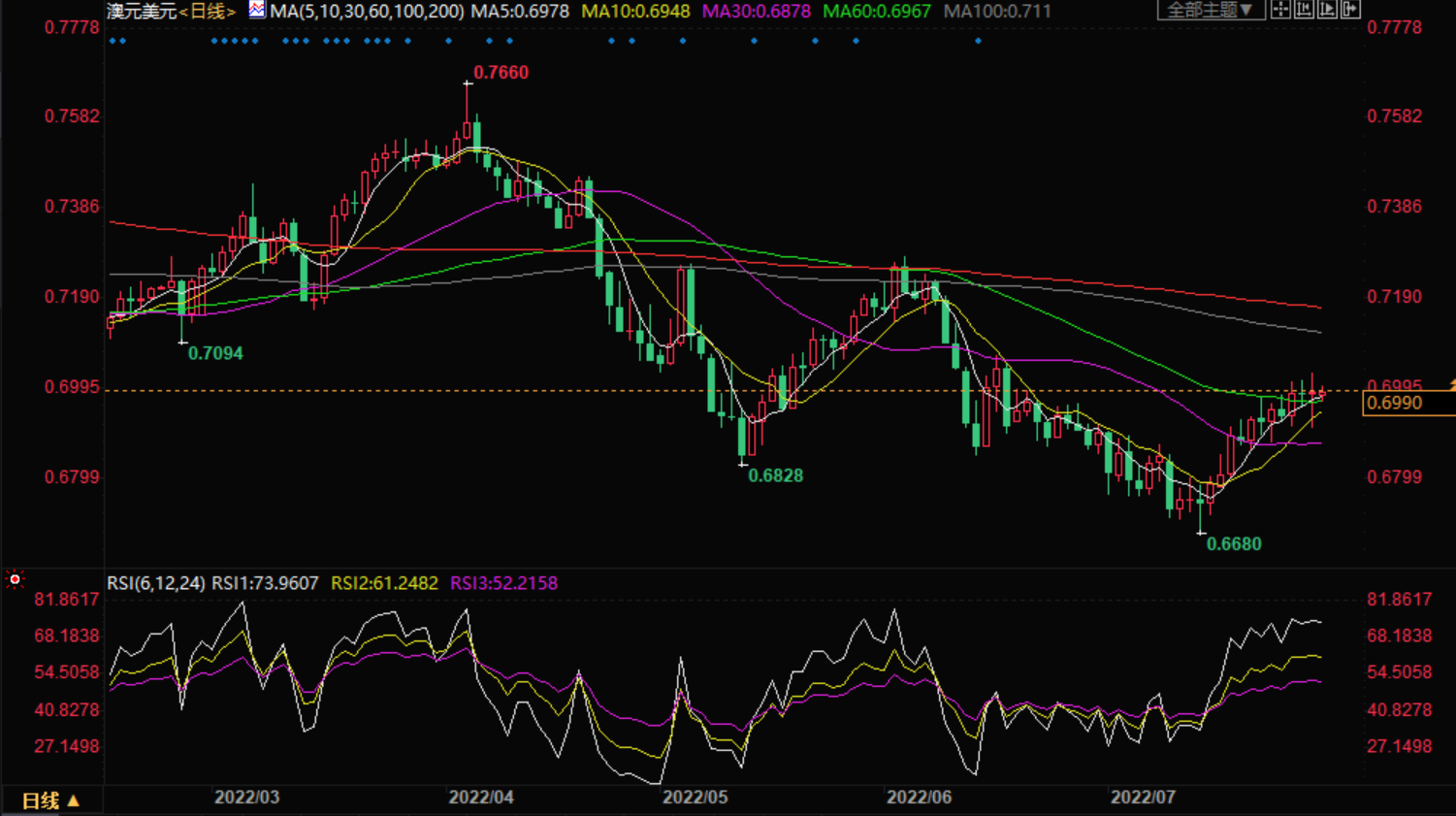Click the 2022/05 date on time axis
Image resolution: width=1456 pixels, height=816 pixels.
pos(695,798)
